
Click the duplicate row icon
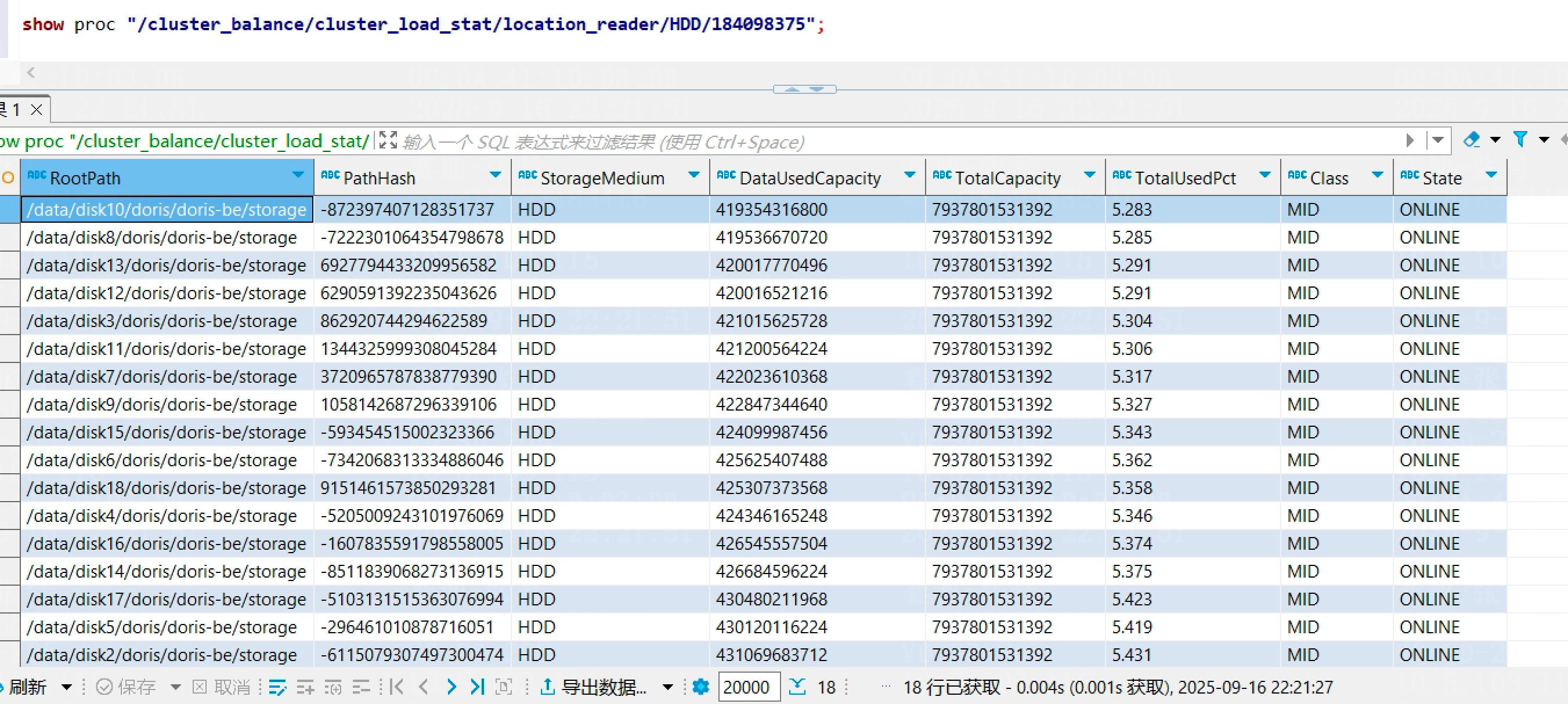333,688
